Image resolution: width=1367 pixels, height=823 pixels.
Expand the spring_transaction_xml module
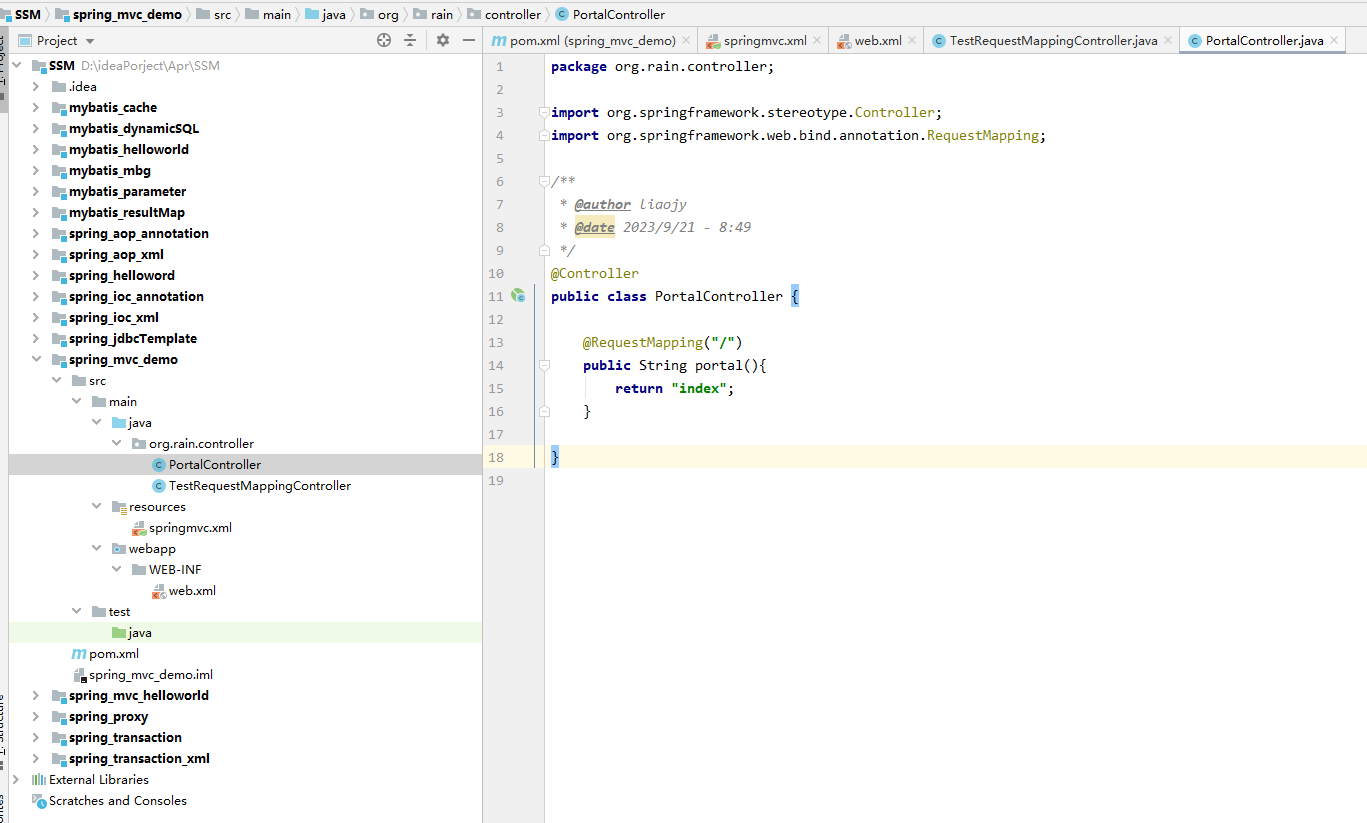click(x=36, y=758)
